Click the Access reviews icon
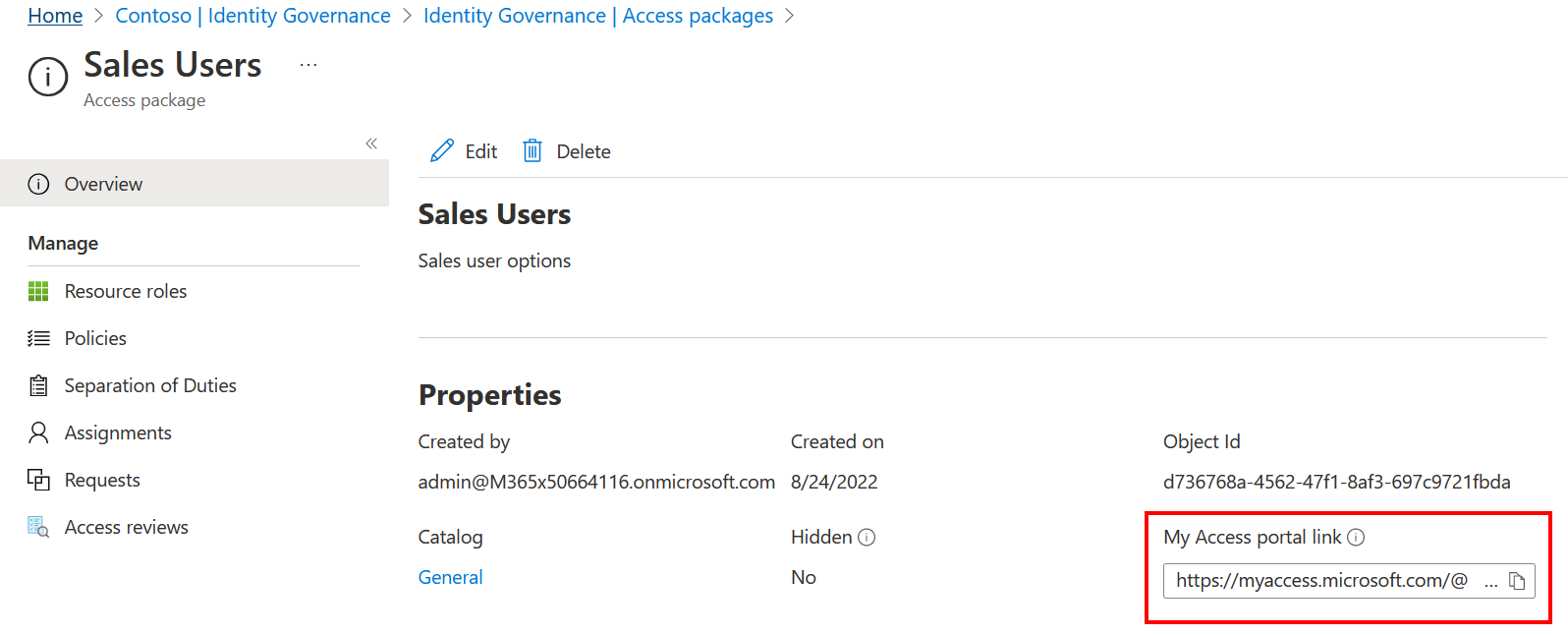1568x635 pixels. point(38,528)
